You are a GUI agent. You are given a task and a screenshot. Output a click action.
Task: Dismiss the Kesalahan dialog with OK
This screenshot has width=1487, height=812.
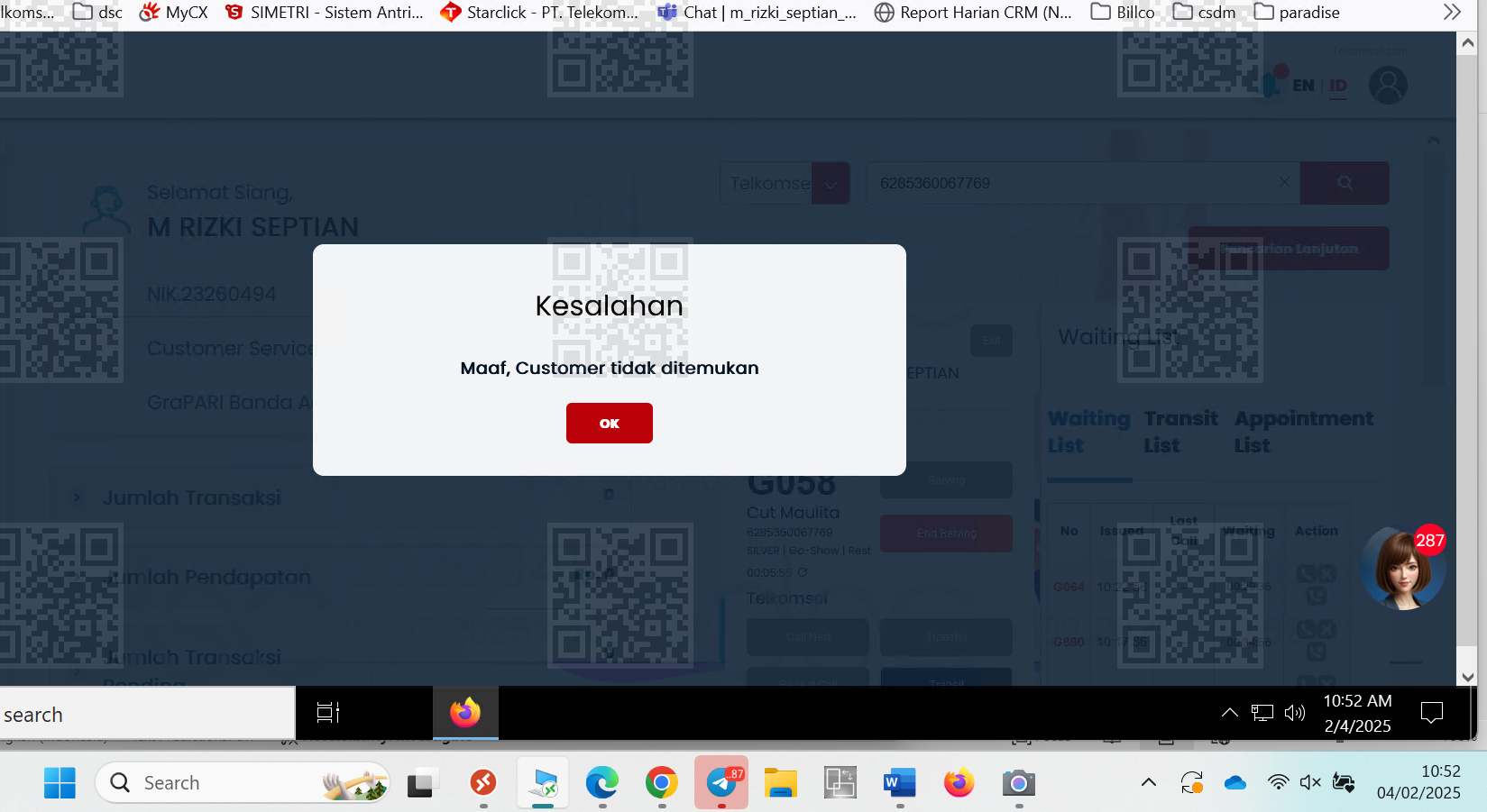610,423
